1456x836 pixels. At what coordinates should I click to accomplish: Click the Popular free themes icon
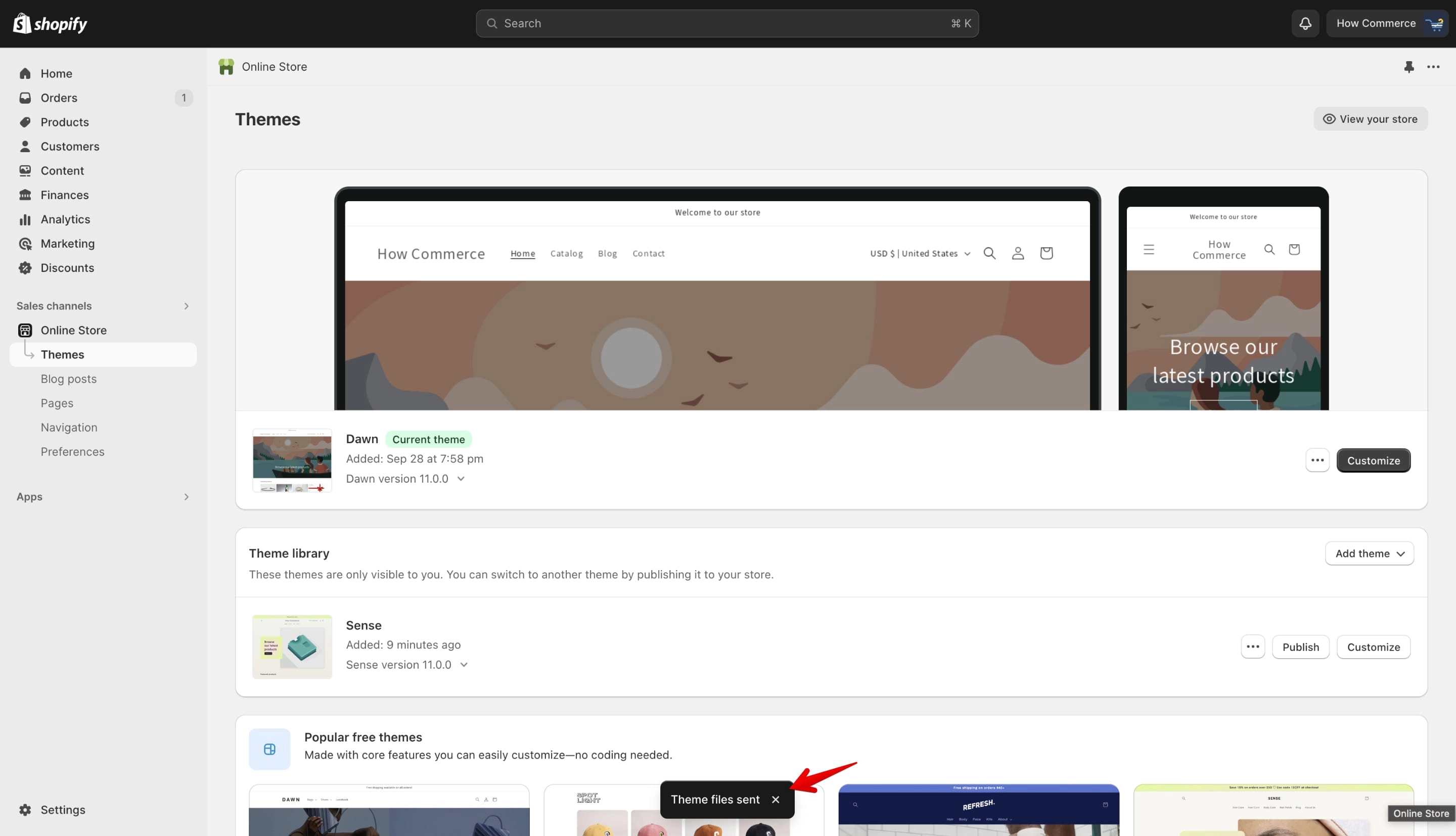tap(269, 749)
